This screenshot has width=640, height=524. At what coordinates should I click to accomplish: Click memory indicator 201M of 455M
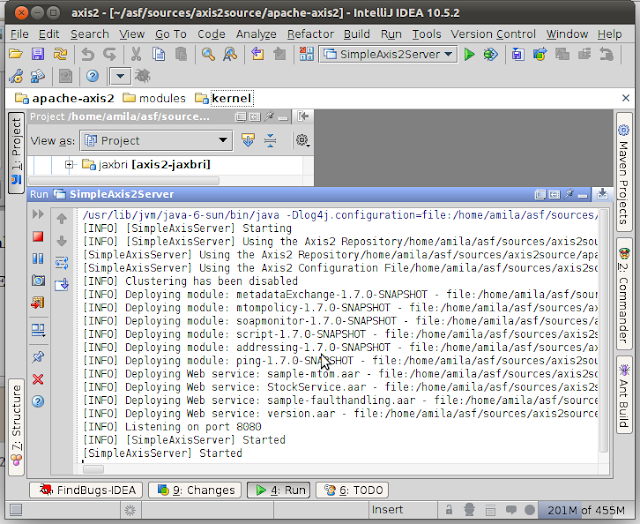586,510
